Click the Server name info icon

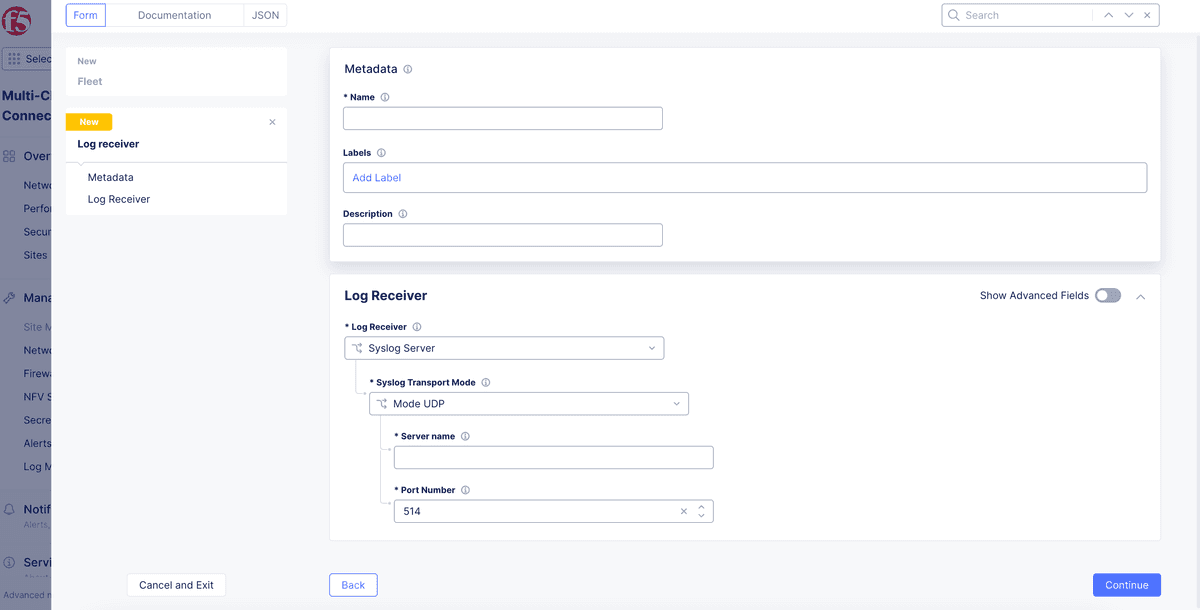click(465, 437)
